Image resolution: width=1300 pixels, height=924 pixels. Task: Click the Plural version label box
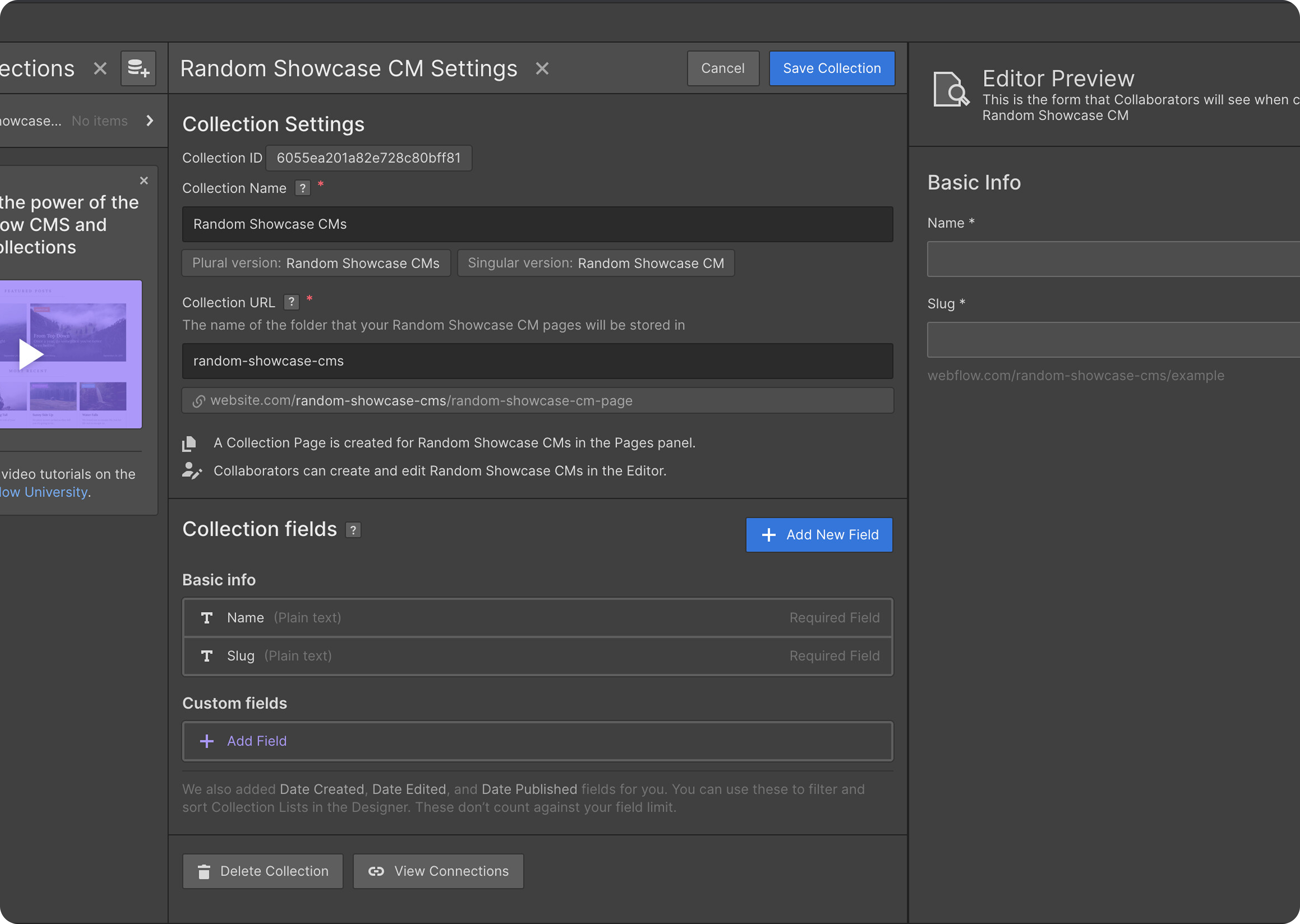pos(316,263)
